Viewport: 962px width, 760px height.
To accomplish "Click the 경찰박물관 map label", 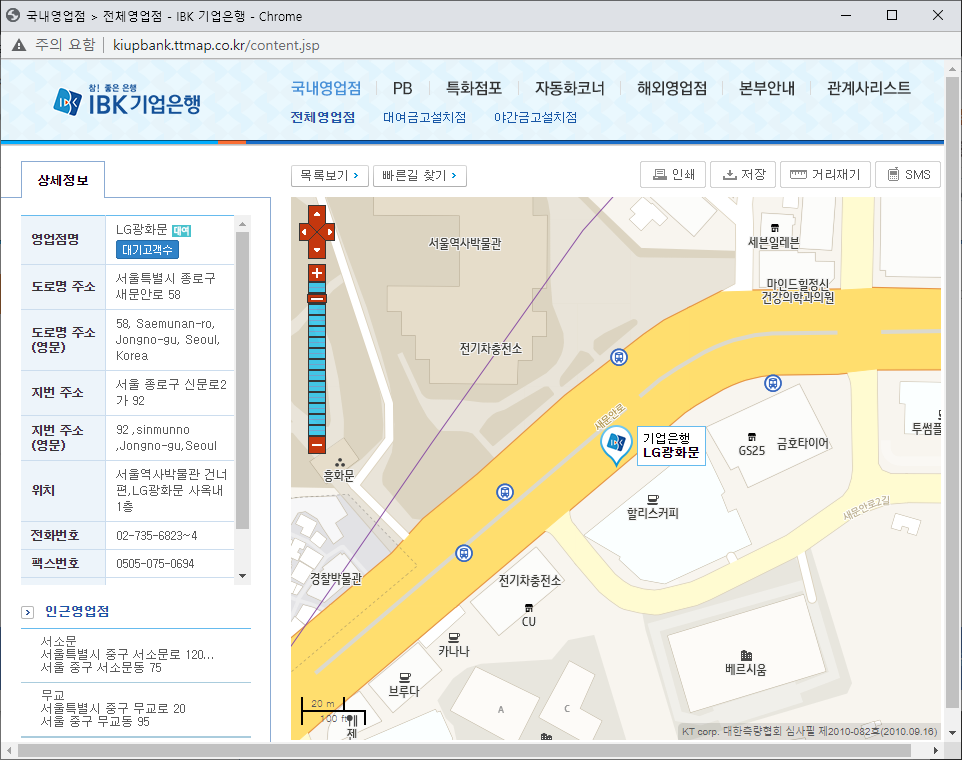I will (x=336, y=578).
